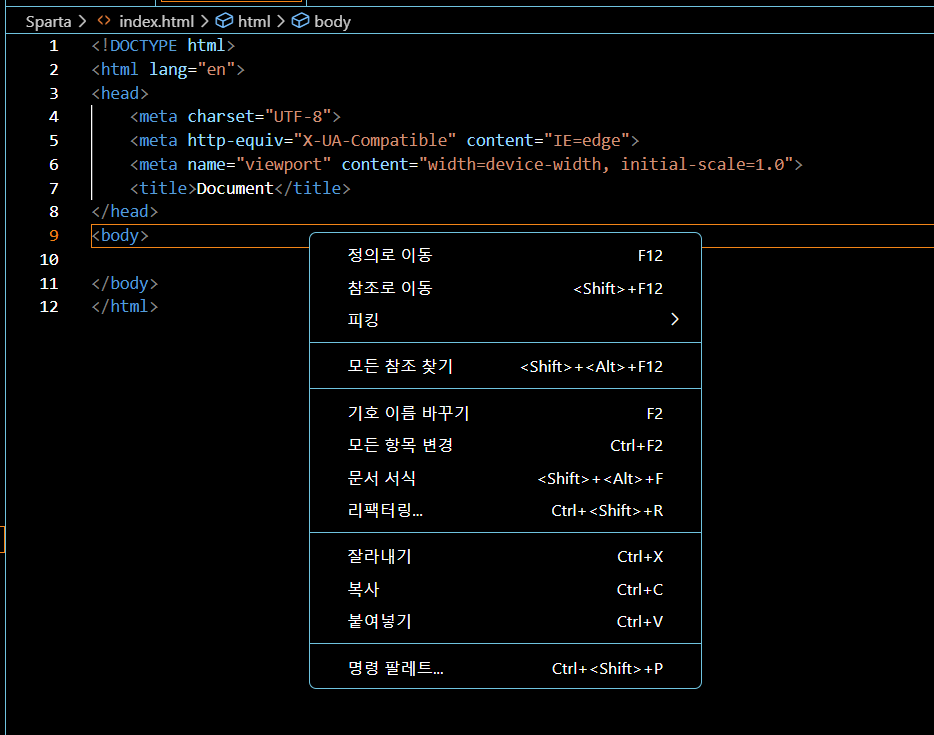Select 잘라내기 to cut
Image resolution: width=934 pixels, height=735 pixels.
pos(505,556)
